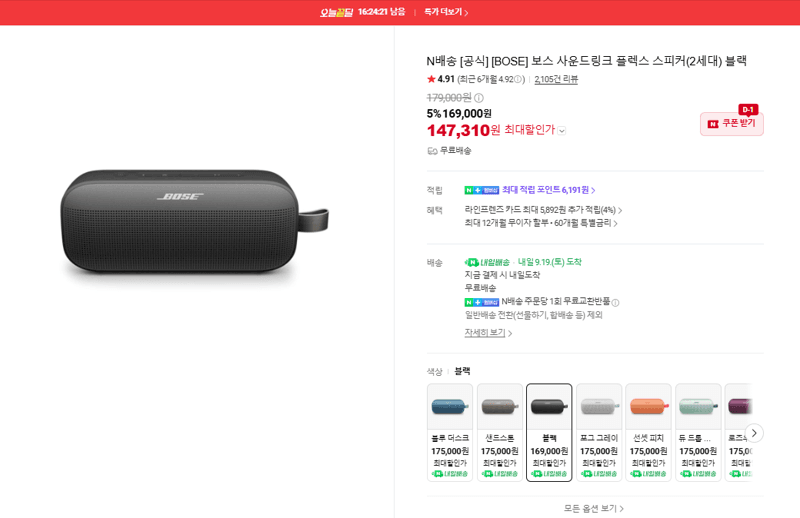Select the 샌드스톤 color option
The height and width of the screenshot is (518, 800).
pos(499,432)
